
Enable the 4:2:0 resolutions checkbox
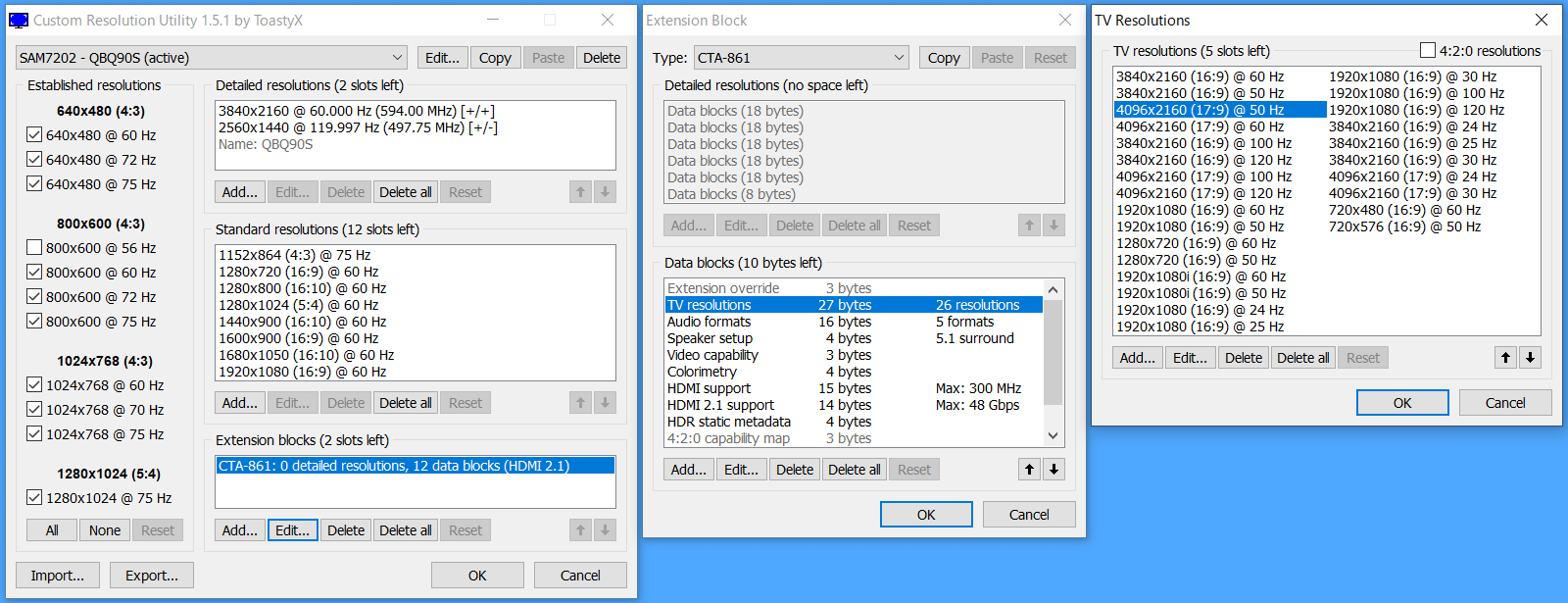tap(1428, 51)
